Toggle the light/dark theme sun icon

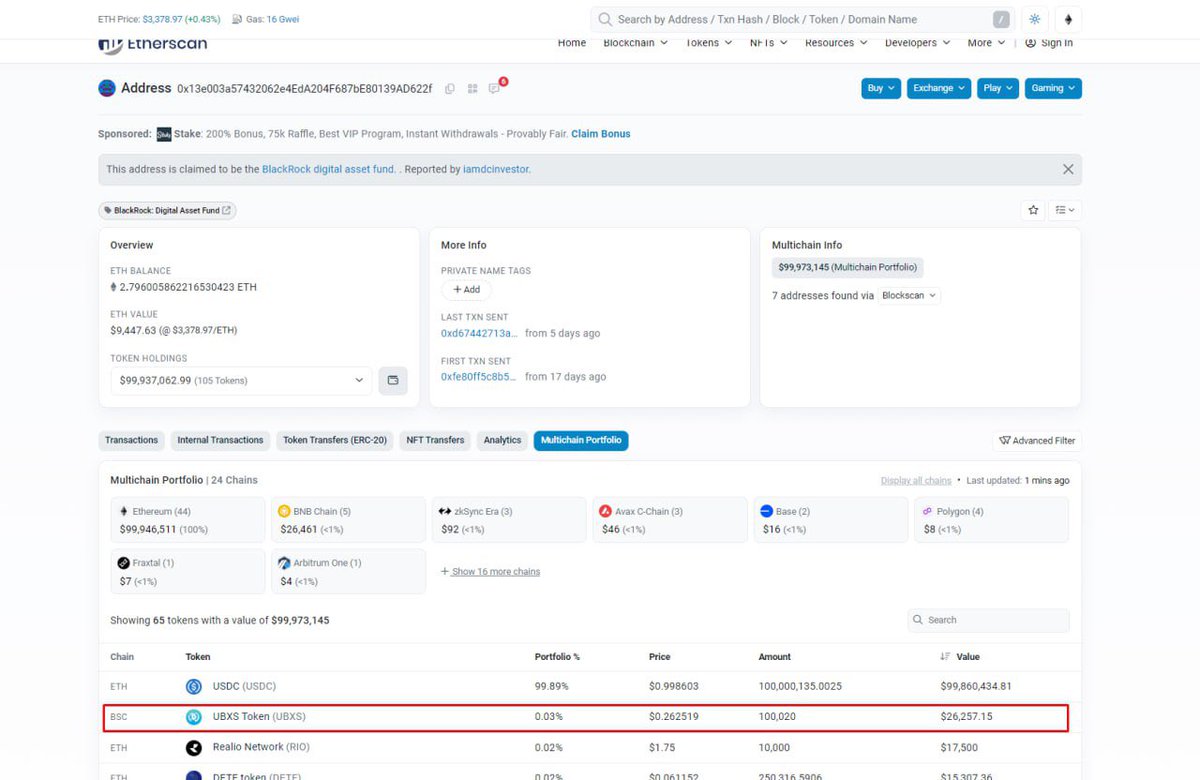click(1035, 19)
